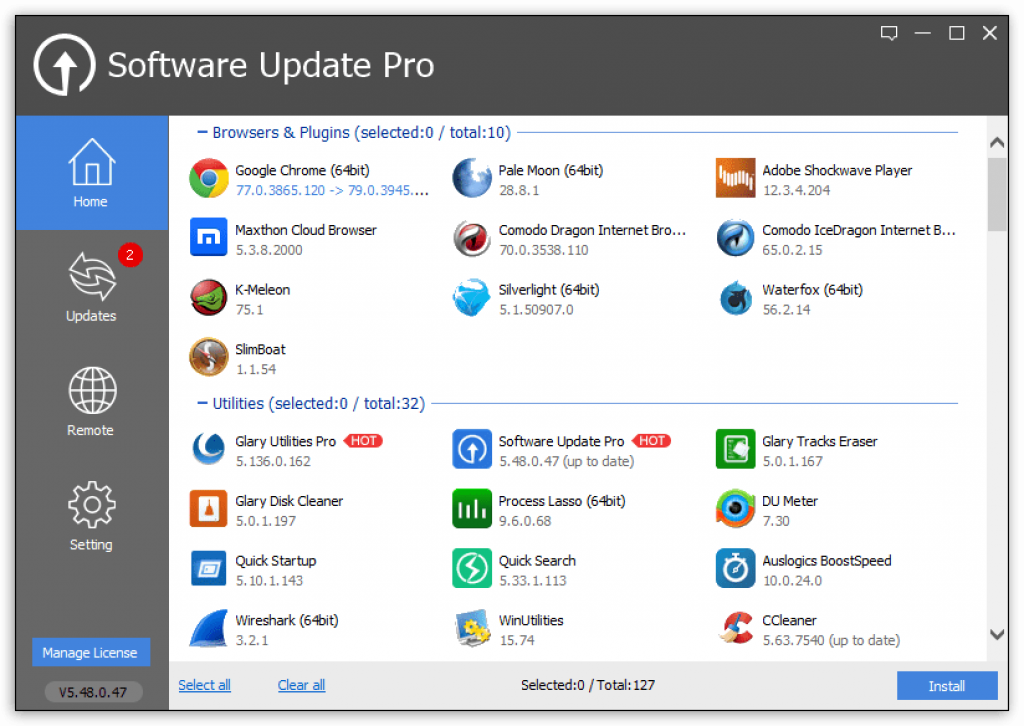The width and height of the screenshot is (1024, 726).
Task: Click the Waterfox version 56.2.14
Action: tap(786, 309)
